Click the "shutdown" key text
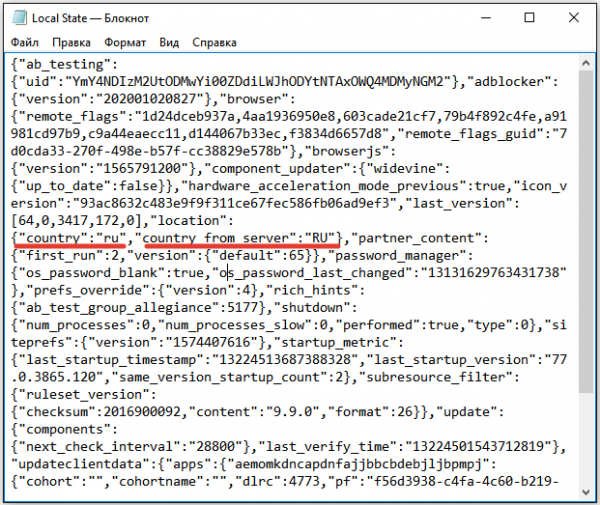This screenshot has height=505, width=600. click(312, 308)
